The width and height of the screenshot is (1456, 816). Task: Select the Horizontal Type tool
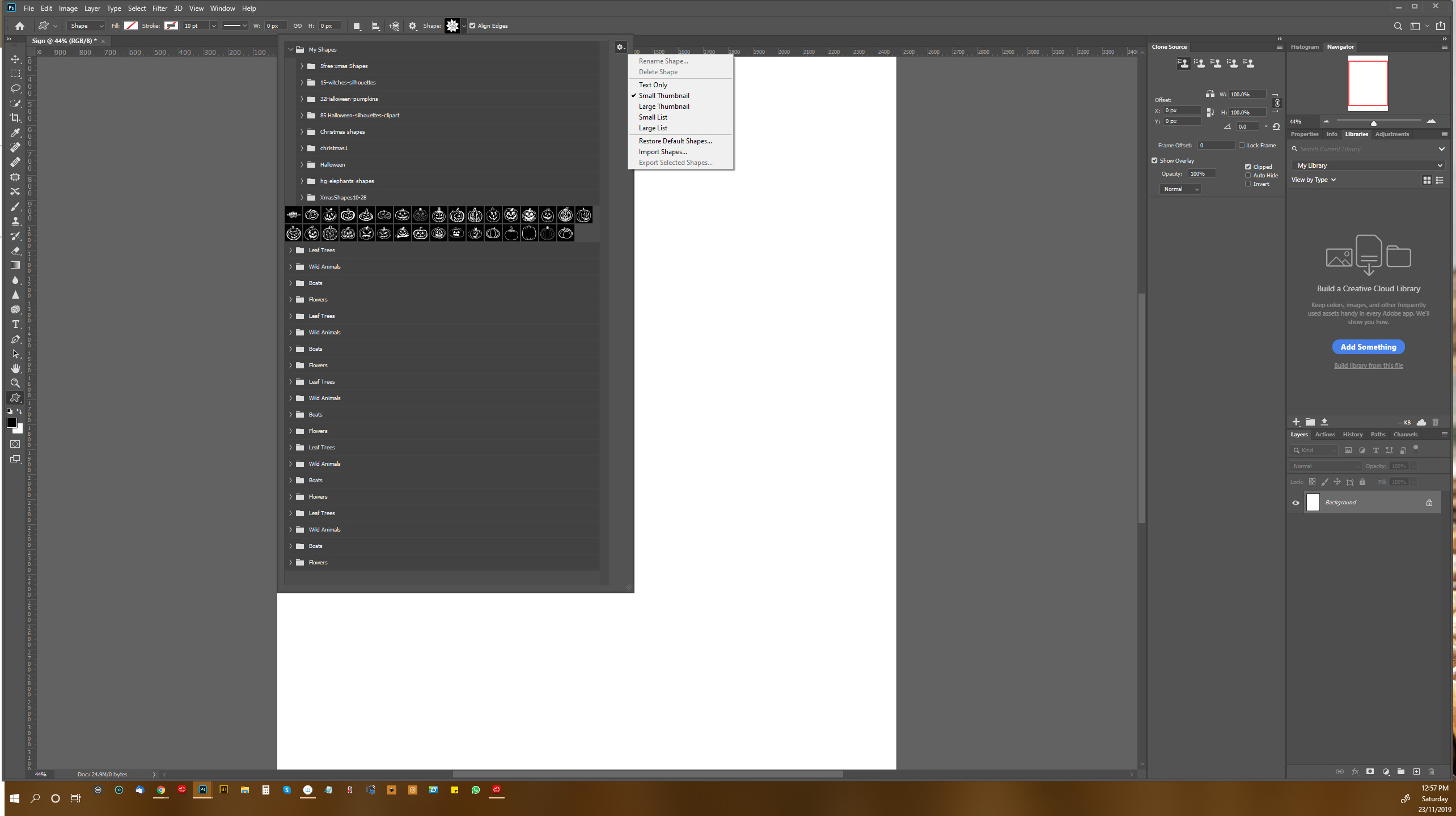click(15, 324)
